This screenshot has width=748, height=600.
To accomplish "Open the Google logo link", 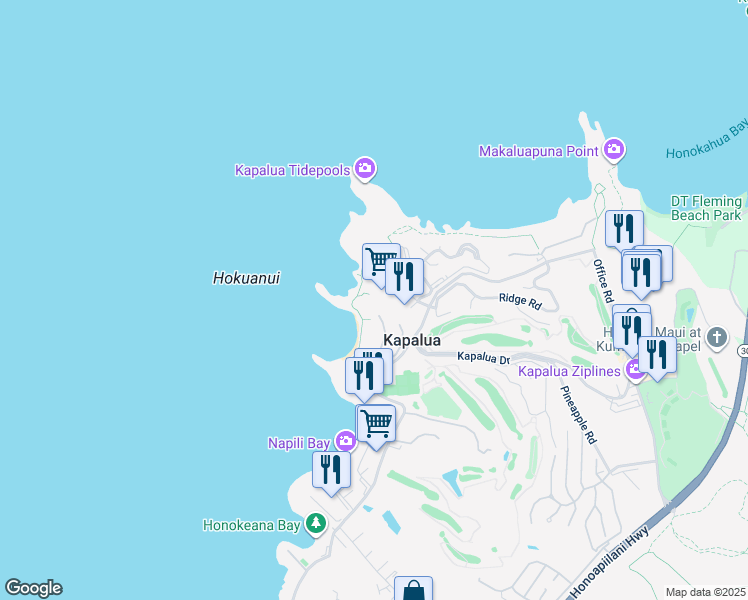I will point(33,588).
